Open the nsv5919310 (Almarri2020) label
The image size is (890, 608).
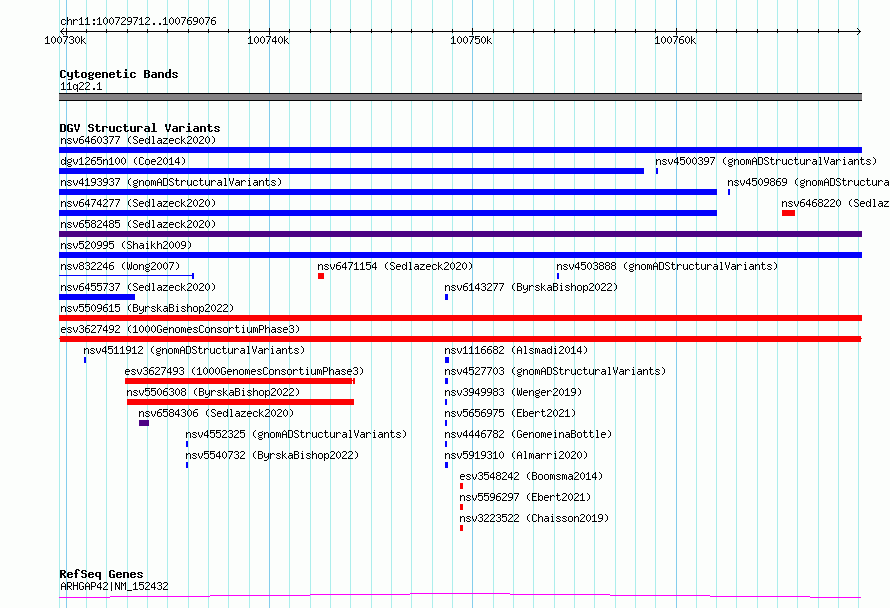516,455
